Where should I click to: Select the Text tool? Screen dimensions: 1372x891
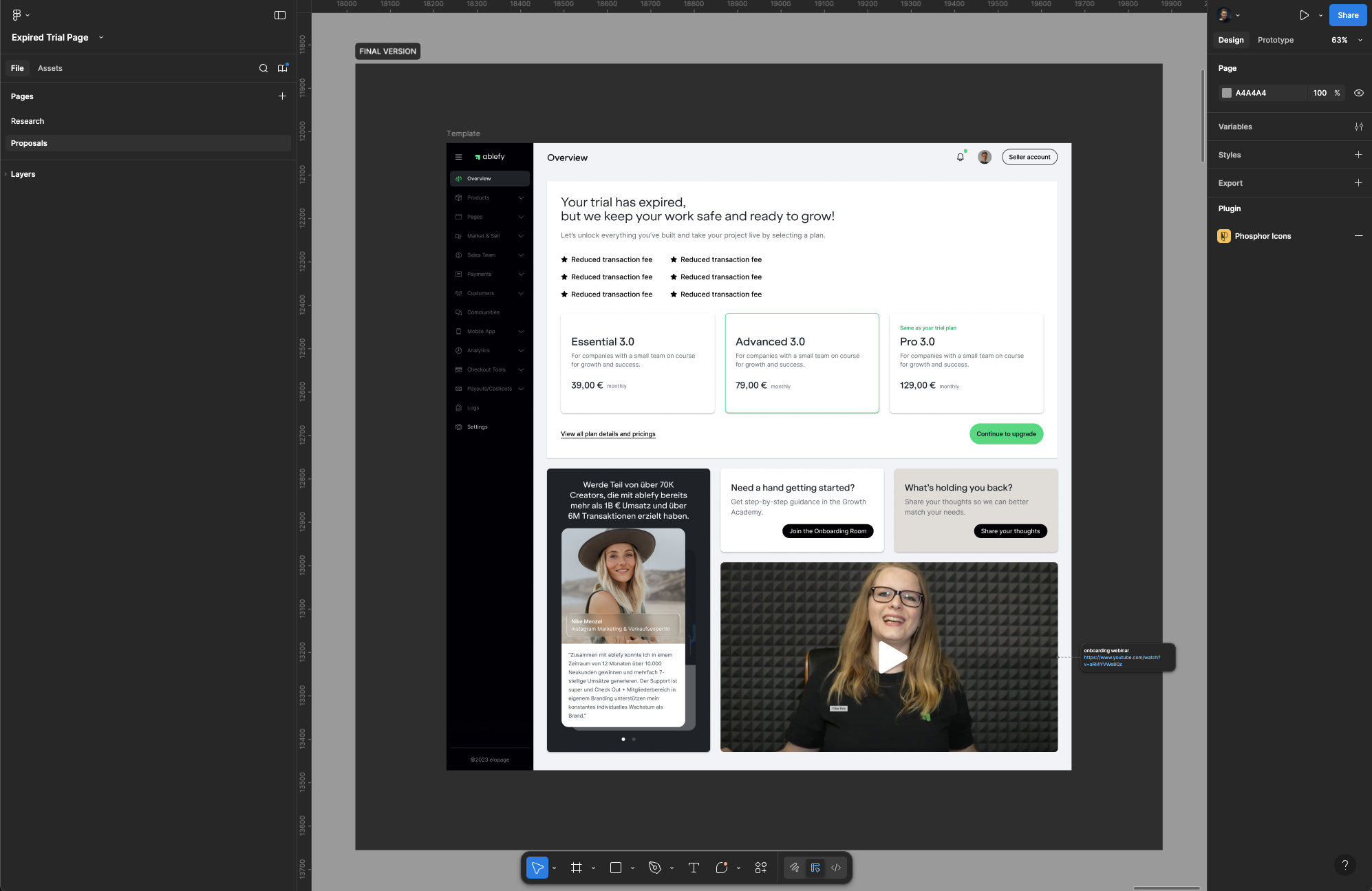[x=694, y=868]
